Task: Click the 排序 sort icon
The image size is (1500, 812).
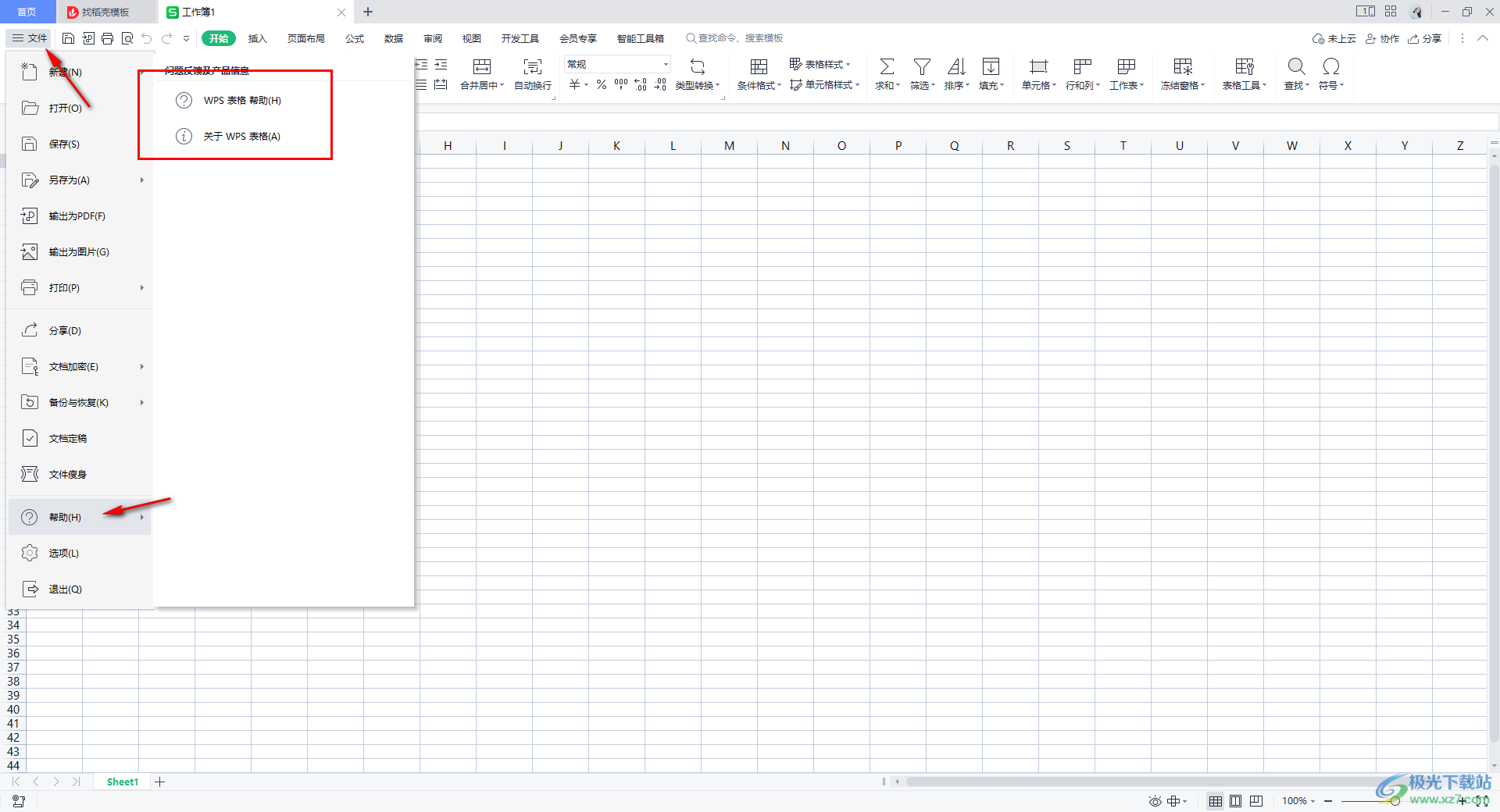Action: 956,66
